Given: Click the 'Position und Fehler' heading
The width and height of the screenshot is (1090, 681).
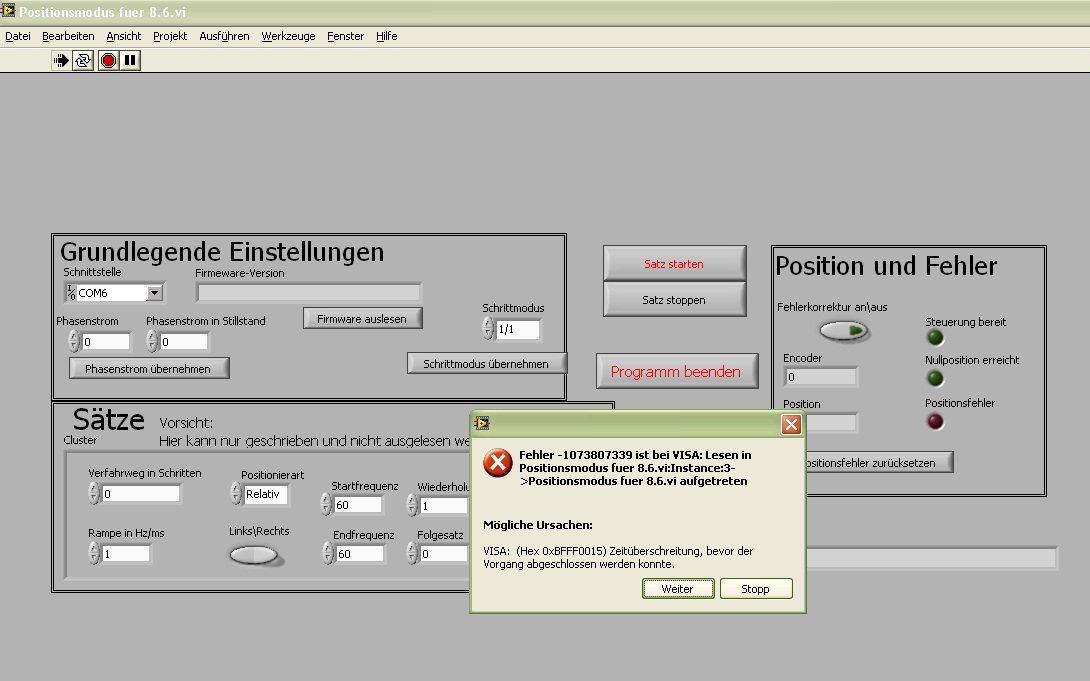Looking at the screenshot, I should (886, 266).
